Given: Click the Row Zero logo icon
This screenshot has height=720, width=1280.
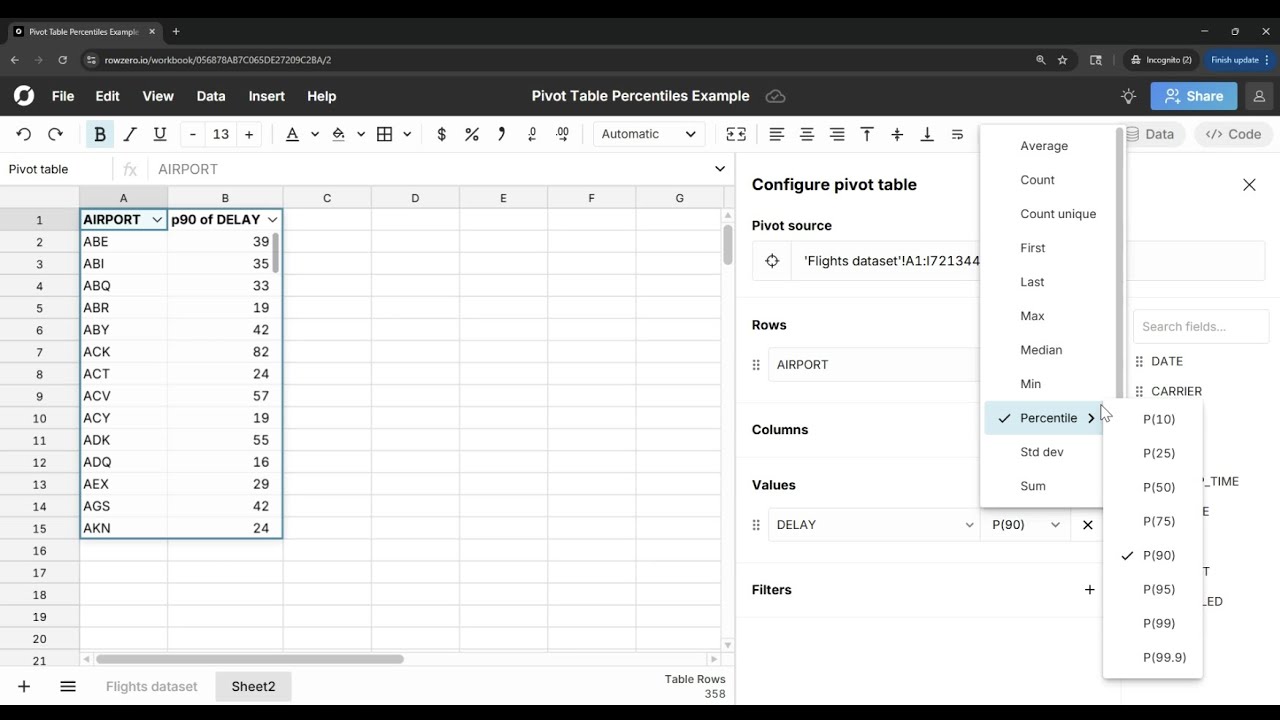Looking at the screenshot, I should [x=24, y=96].
